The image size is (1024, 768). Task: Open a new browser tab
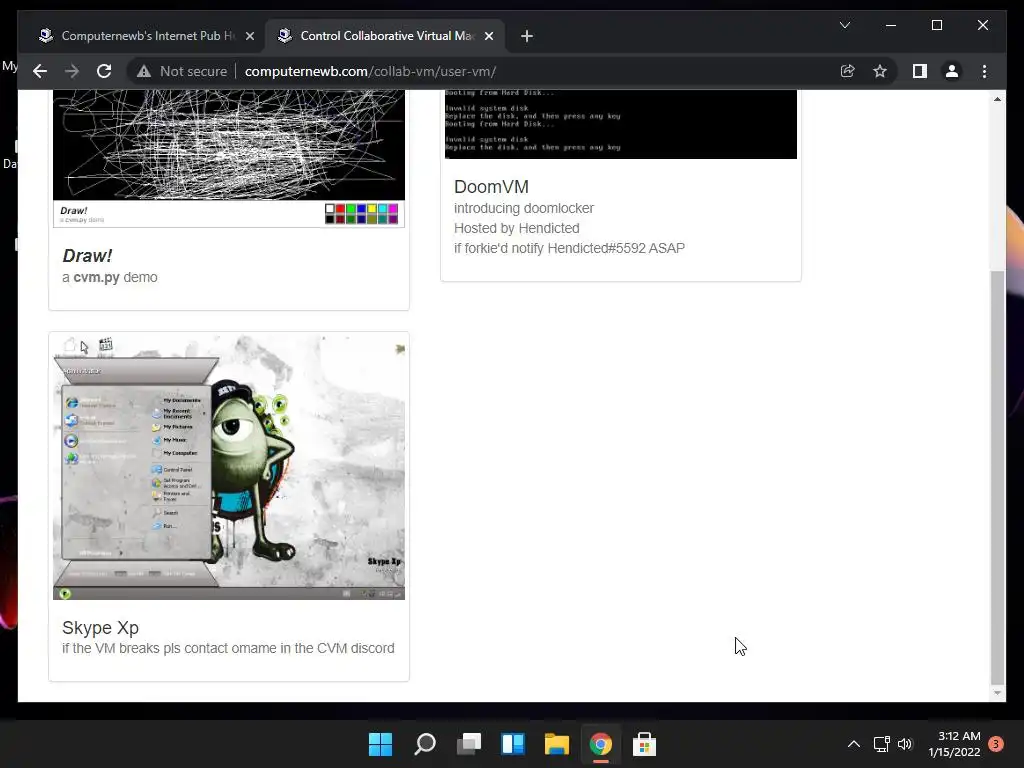click(527, 36)
